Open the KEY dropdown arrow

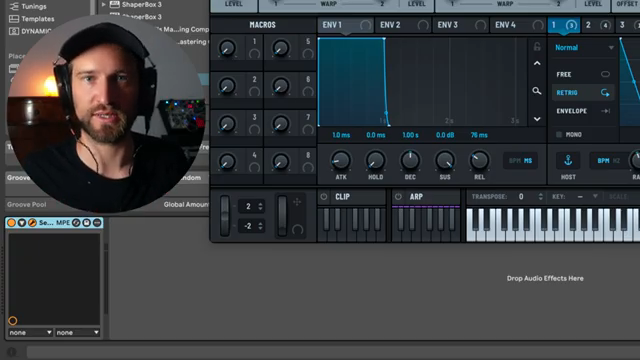595,197
